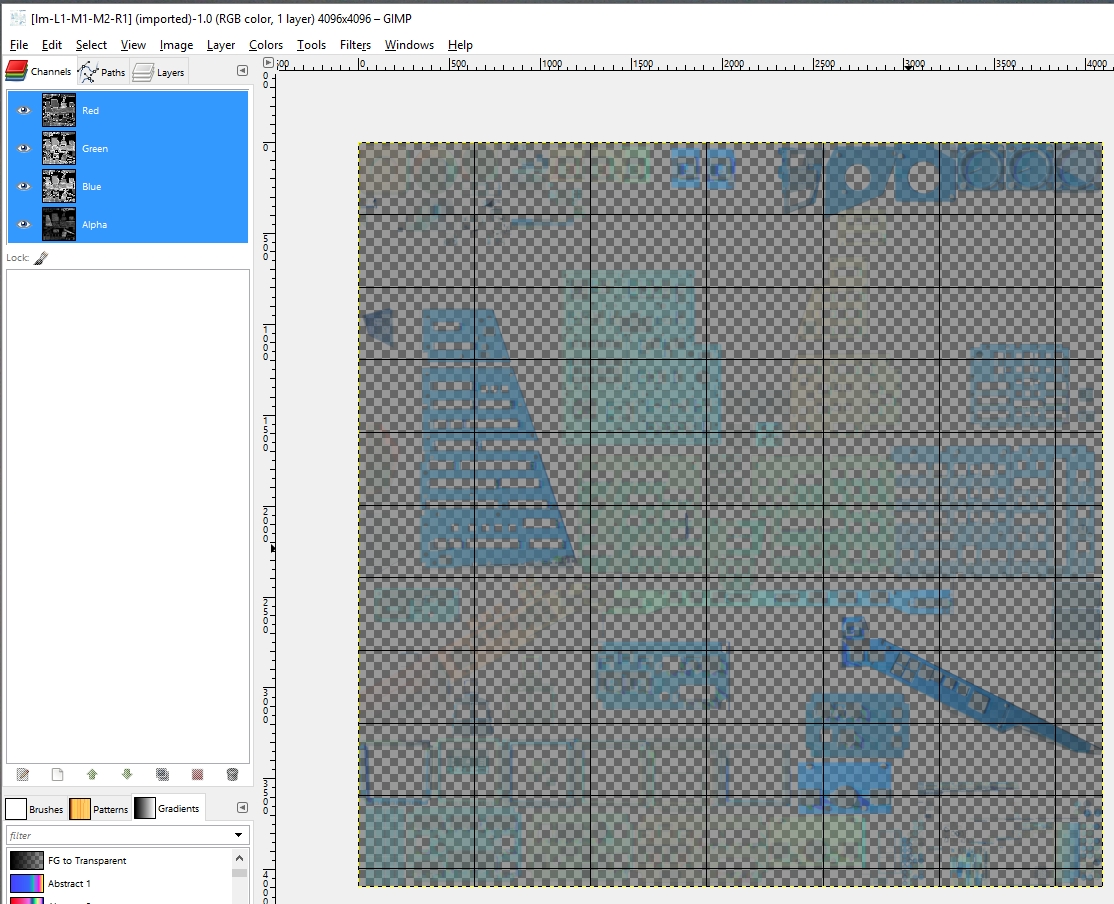Open the Patterns tab
This screenshot has height=904, width=1114.
[x=99, y=809]
